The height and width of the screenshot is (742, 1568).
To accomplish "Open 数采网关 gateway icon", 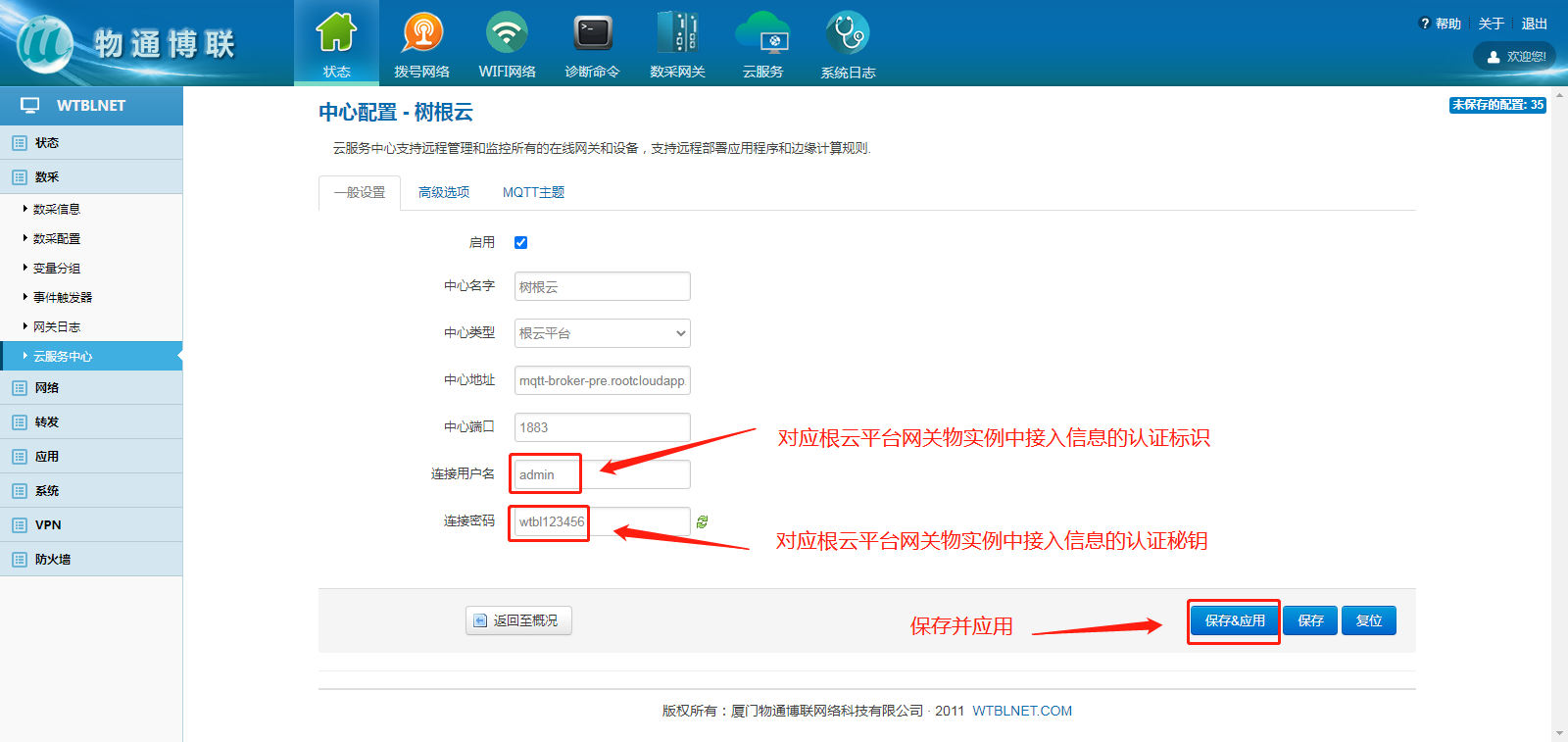I will pyautogui.click(x=677, y=33).
